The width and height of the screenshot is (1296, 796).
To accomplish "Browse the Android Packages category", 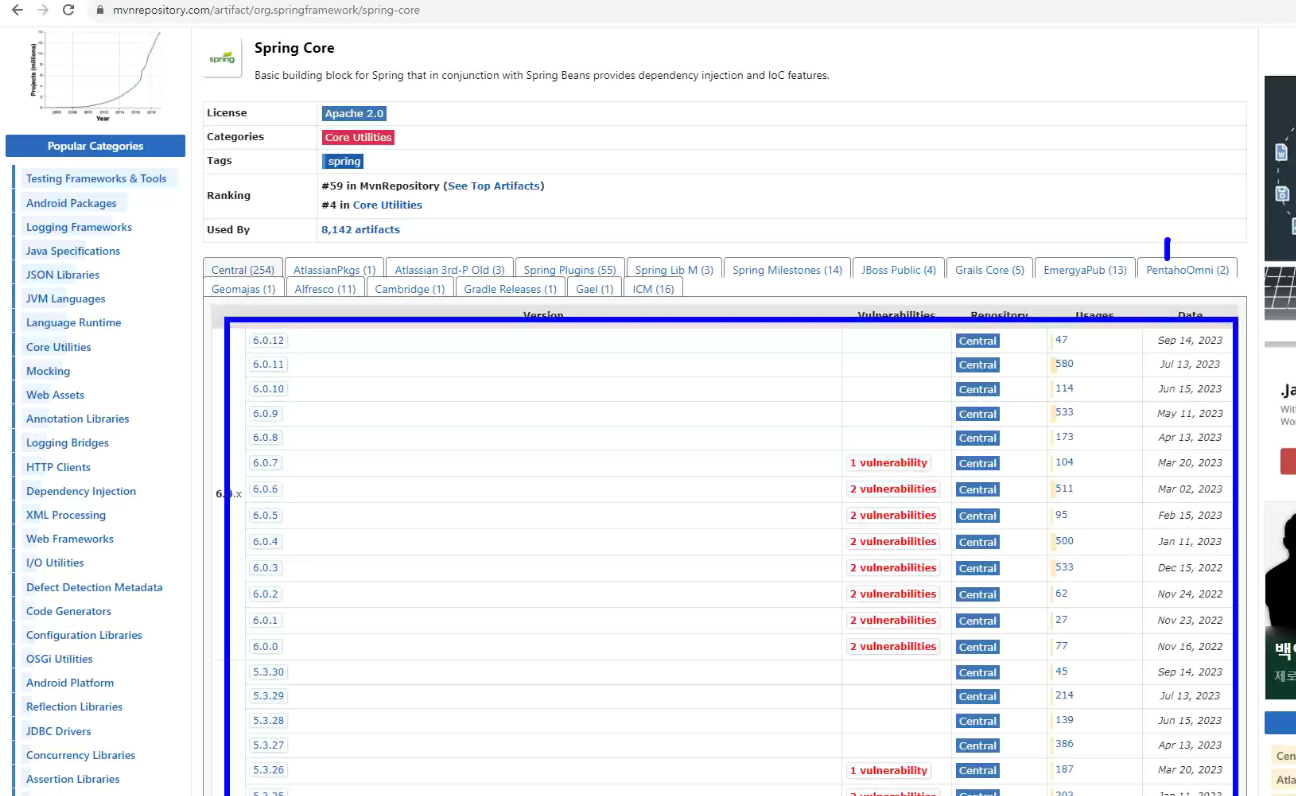I will click(x=71, y=203).
